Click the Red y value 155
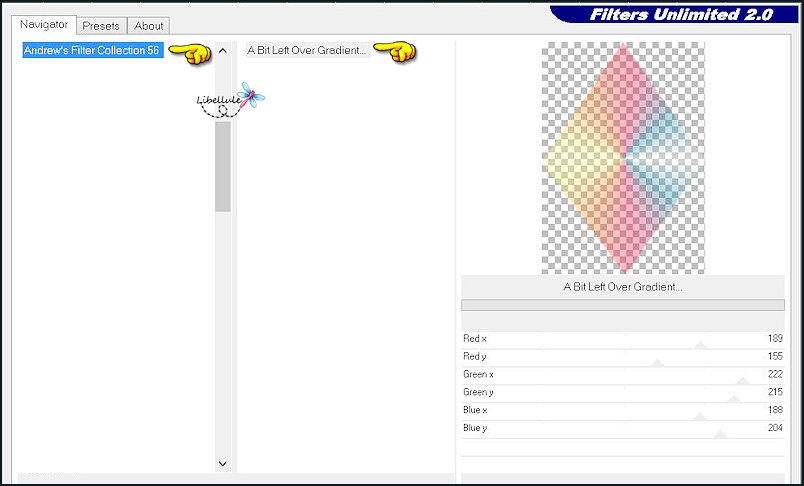Screen dimensions: 804x486 [x=775, y=356]
